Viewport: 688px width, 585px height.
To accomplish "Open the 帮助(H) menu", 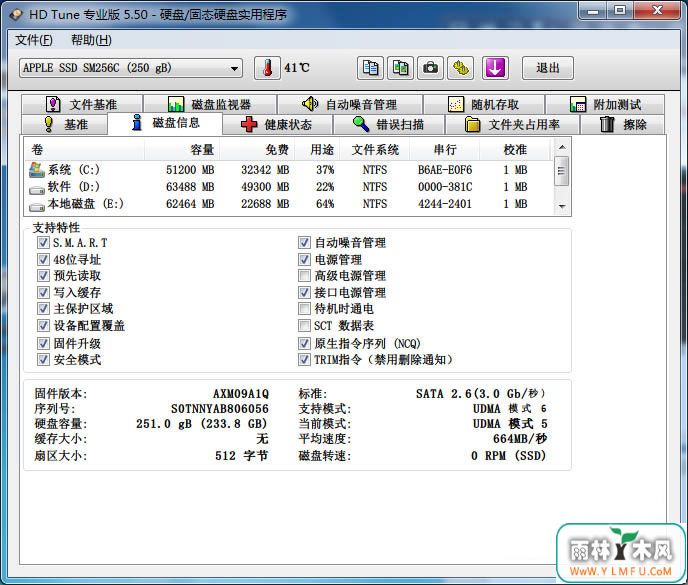I will coord(91,40).
